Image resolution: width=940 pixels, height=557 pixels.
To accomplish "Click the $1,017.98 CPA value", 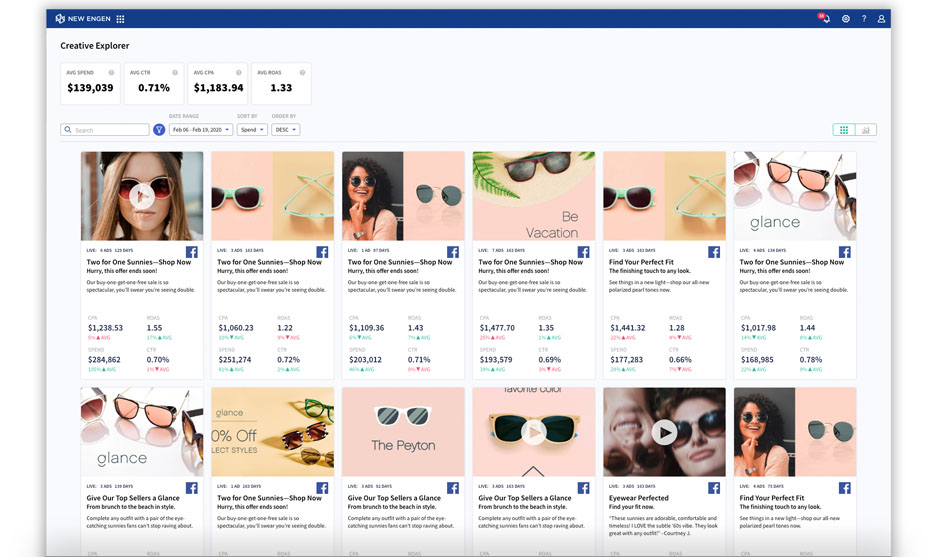I will pos(758,328).
